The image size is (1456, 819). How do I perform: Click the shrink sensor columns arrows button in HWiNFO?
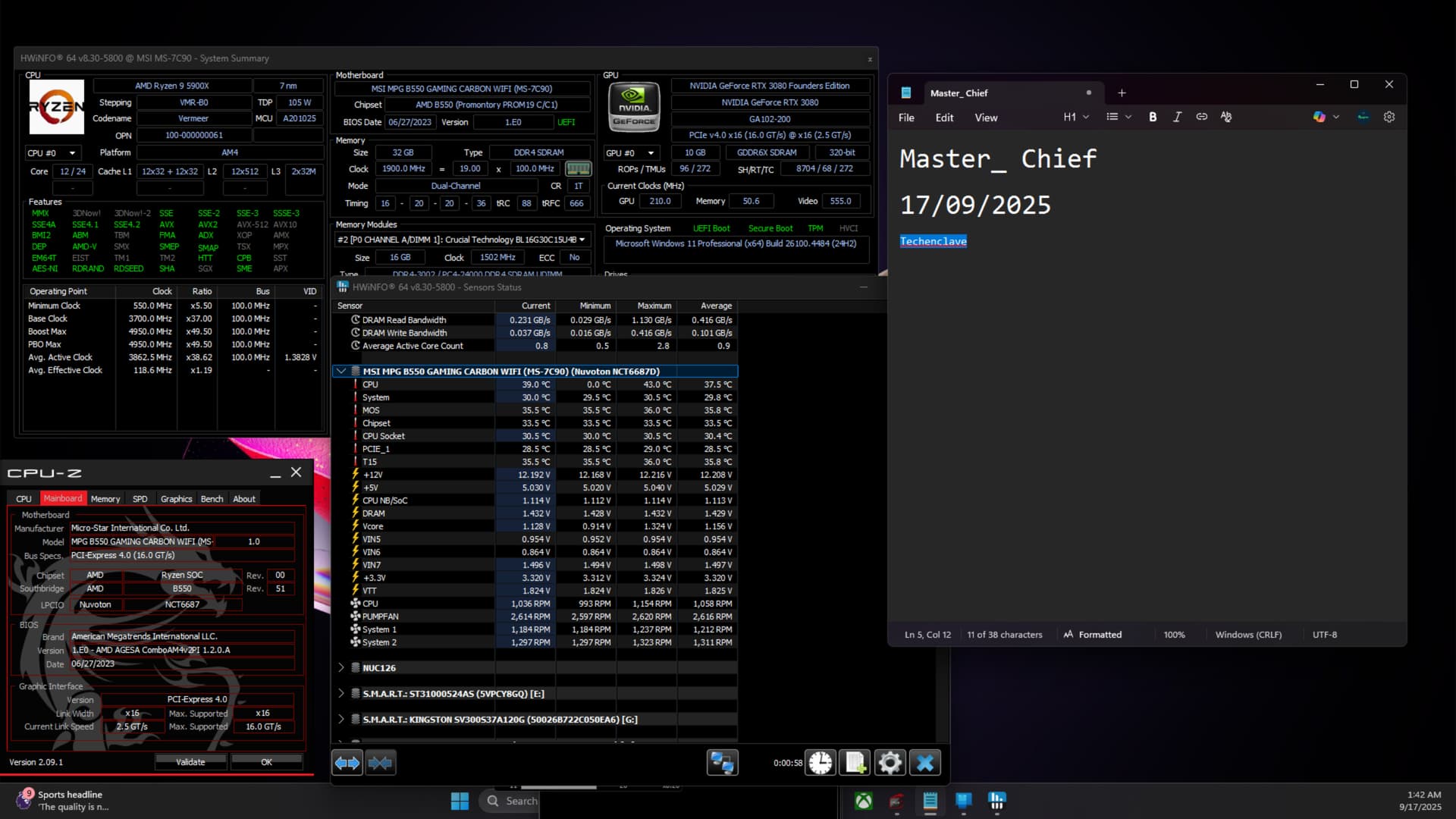tap(380, 763)
